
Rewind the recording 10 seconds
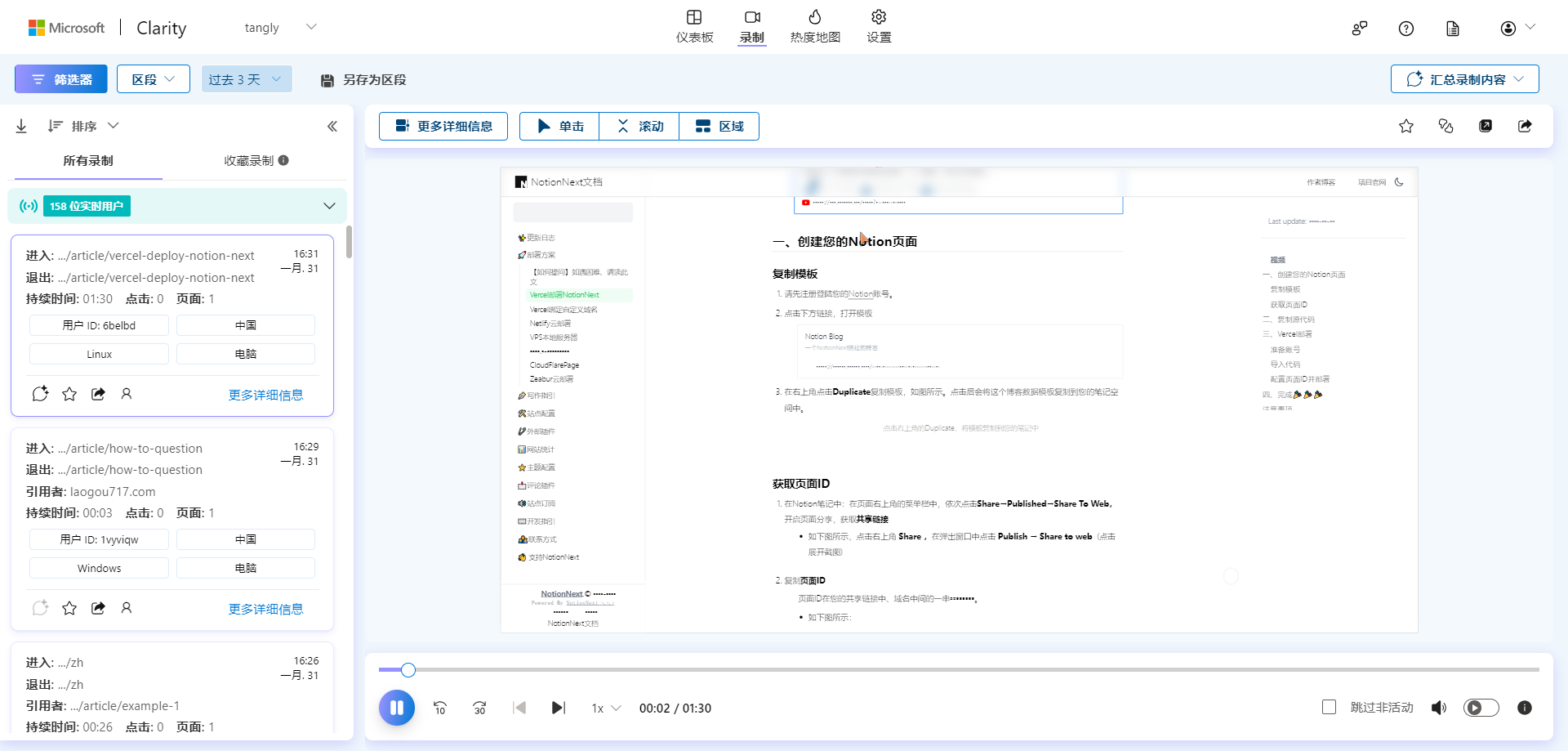click(x=440, y=708)
